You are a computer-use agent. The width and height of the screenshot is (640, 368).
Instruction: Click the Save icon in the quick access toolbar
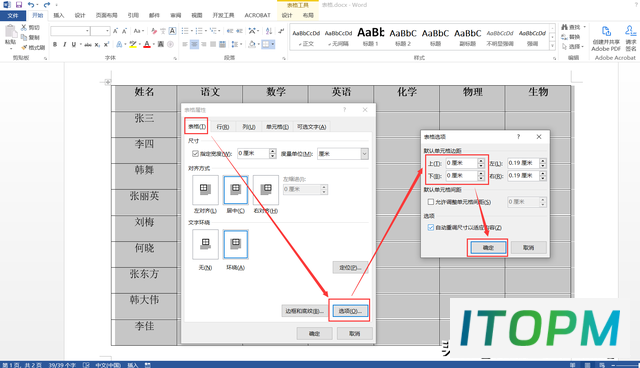click(19, 4)
